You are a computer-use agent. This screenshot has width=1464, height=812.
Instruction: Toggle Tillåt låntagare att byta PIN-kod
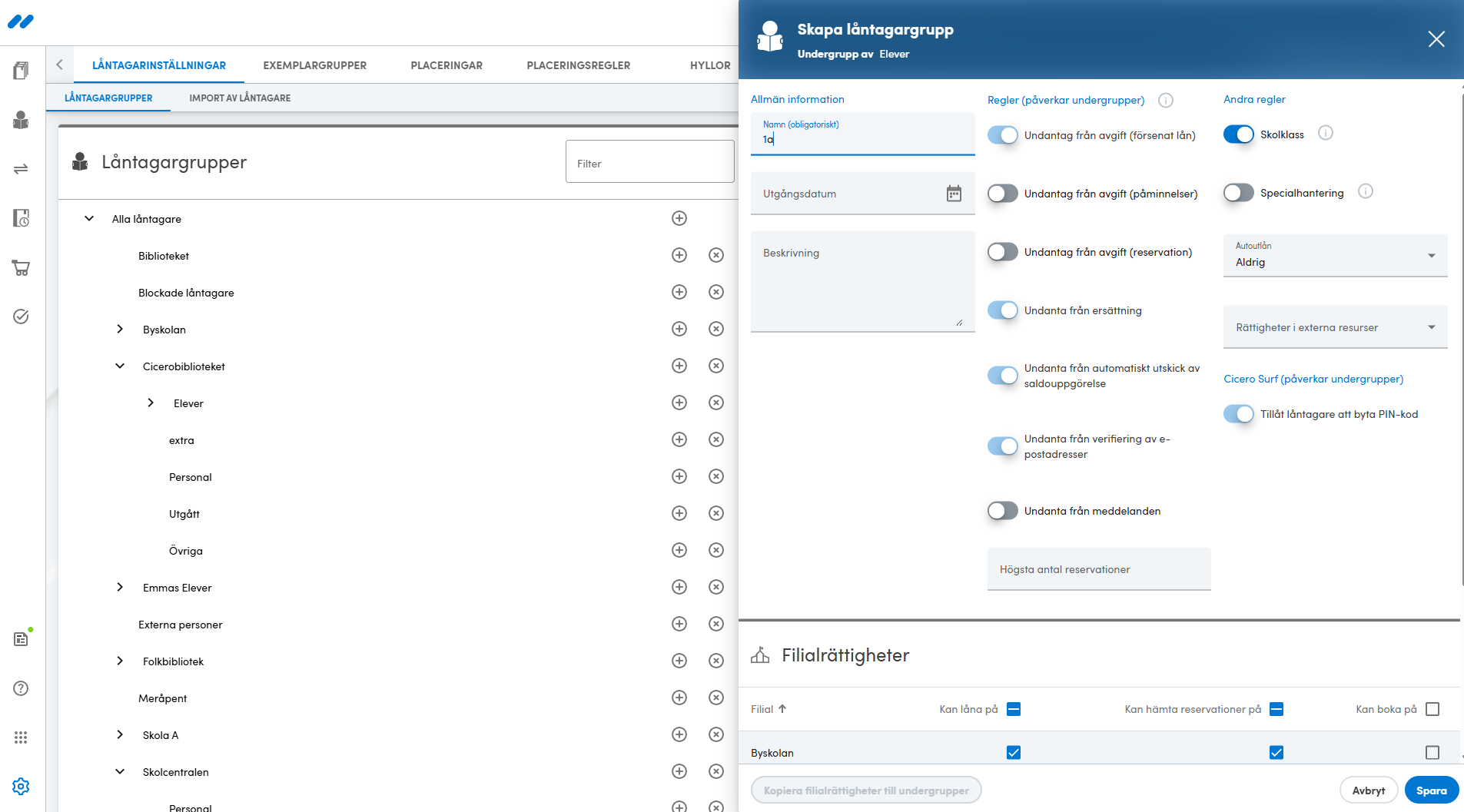click(x=1239, y=414)
